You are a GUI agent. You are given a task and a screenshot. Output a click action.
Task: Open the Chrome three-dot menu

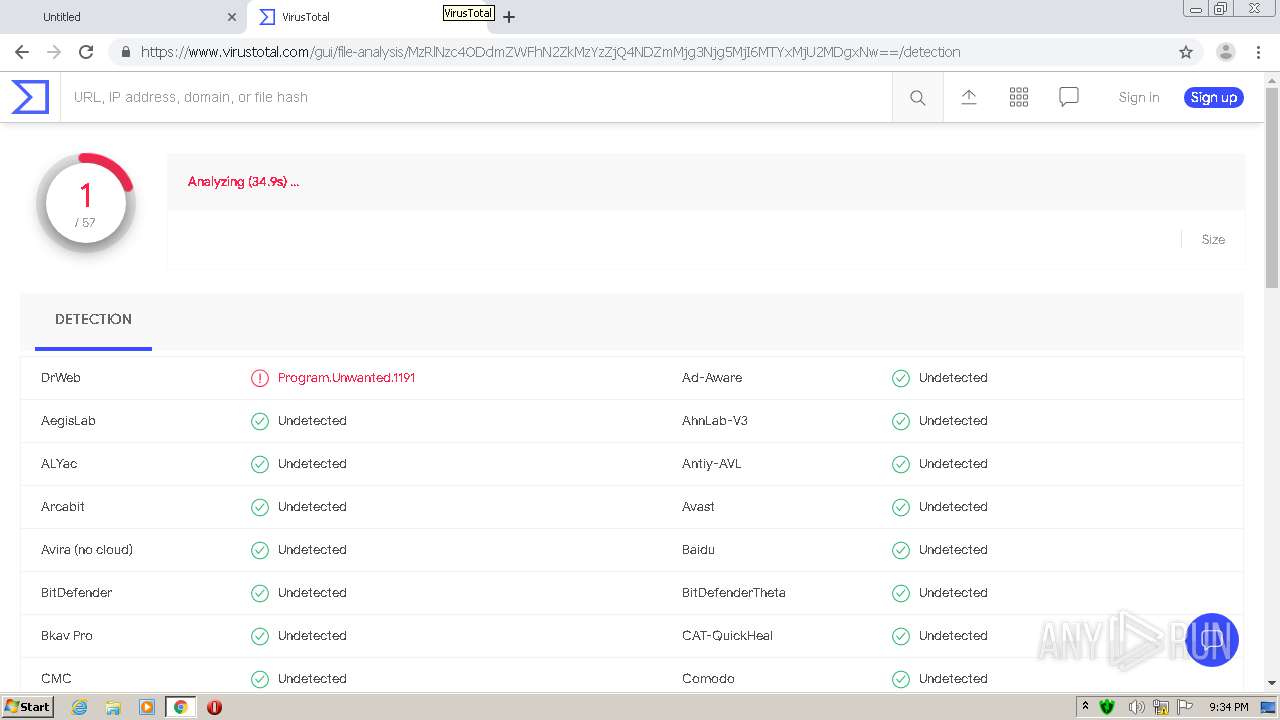tap(1258, 52)
